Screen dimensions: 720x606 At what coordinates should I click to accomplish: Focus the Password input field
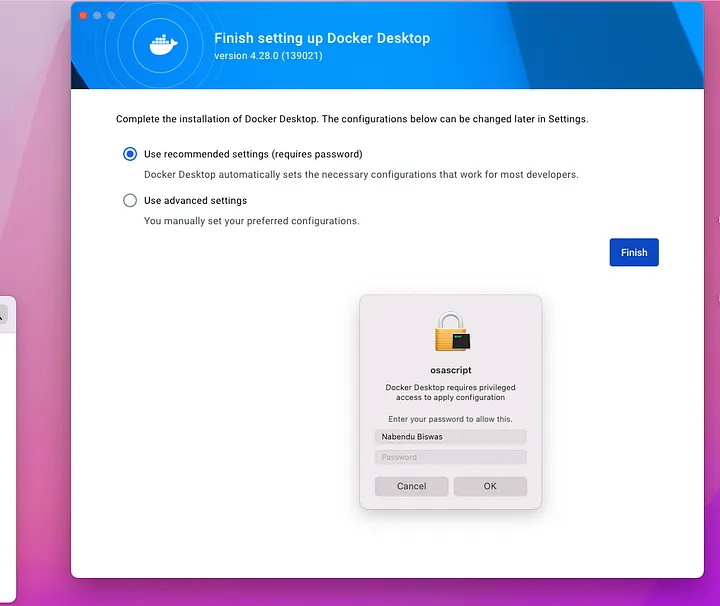(450, 457)
